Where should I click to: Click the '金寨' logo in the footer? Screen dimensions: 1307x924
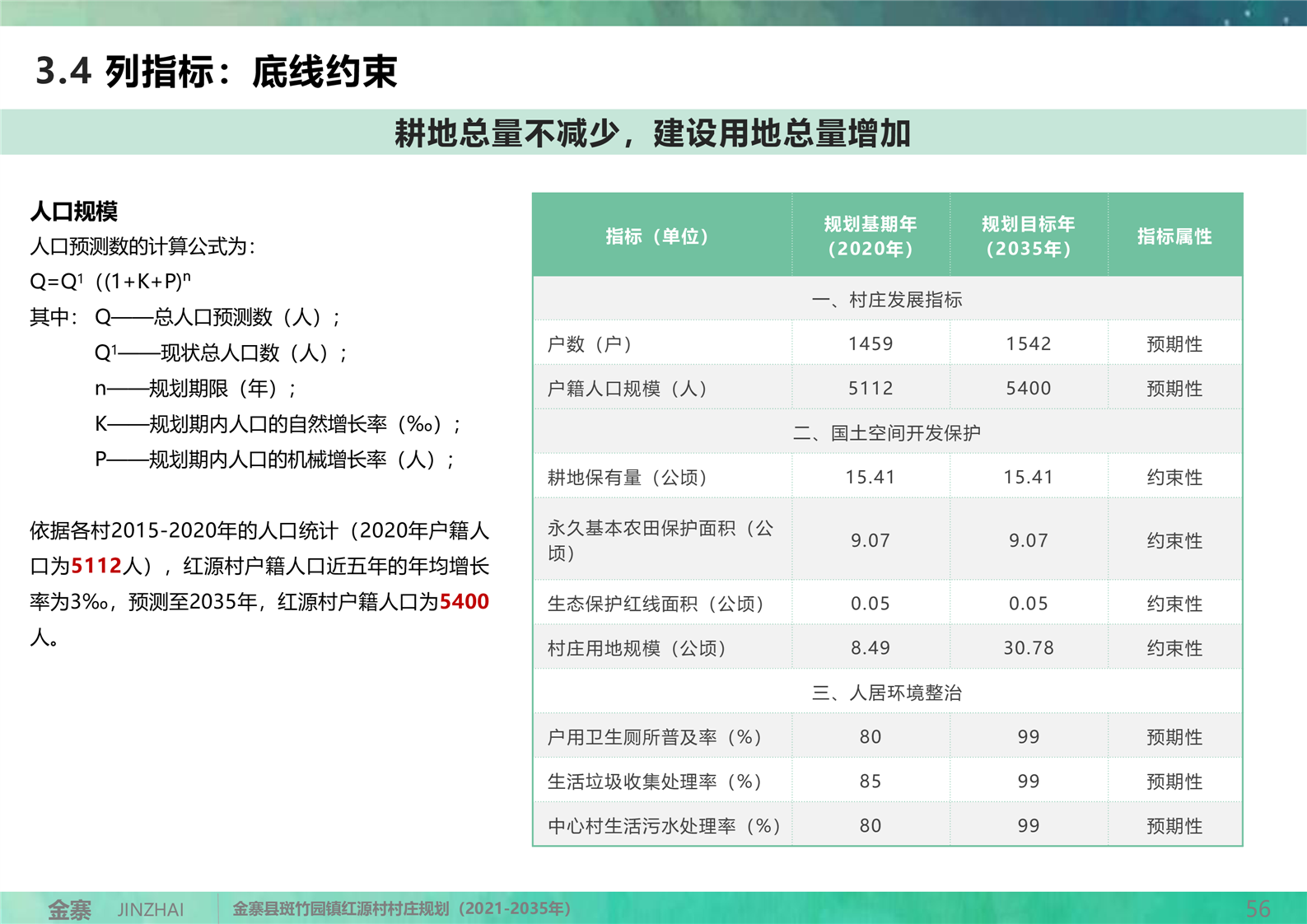point(69,909)
